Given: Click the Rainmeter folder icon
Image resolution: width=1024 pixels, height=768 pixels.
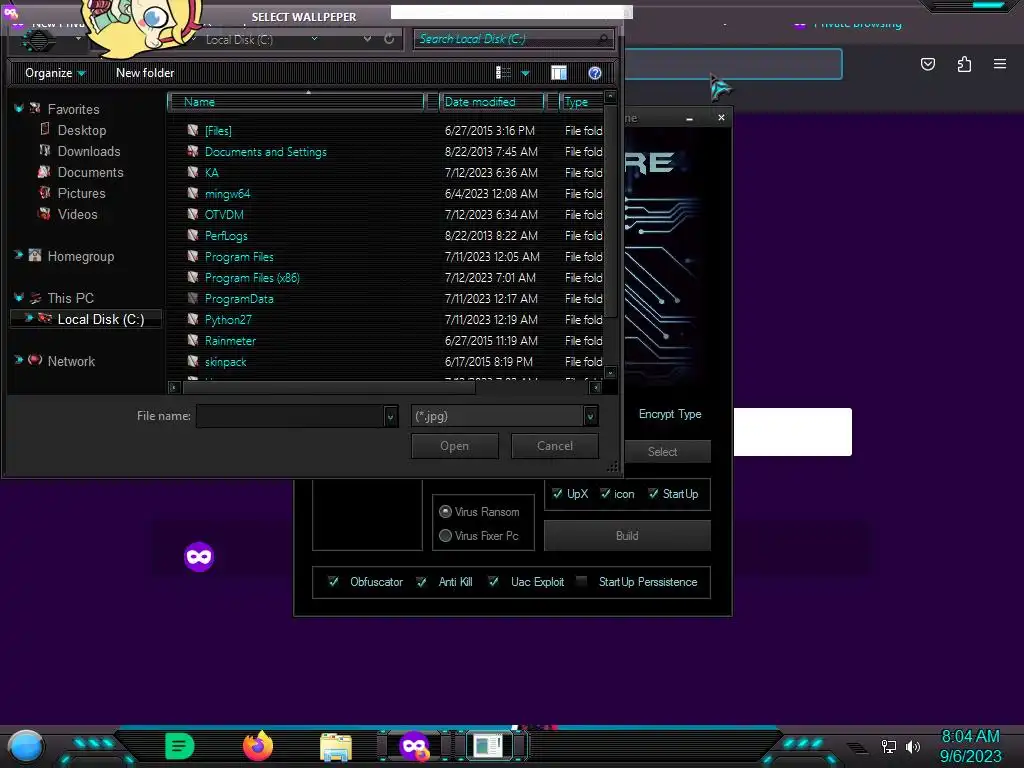Looking at the screenshot, I should click(193, 340).
